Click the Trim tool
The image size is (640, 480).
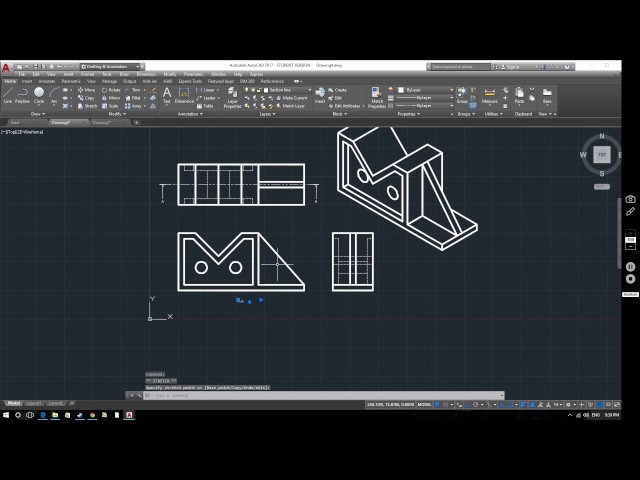coord(133,90)
